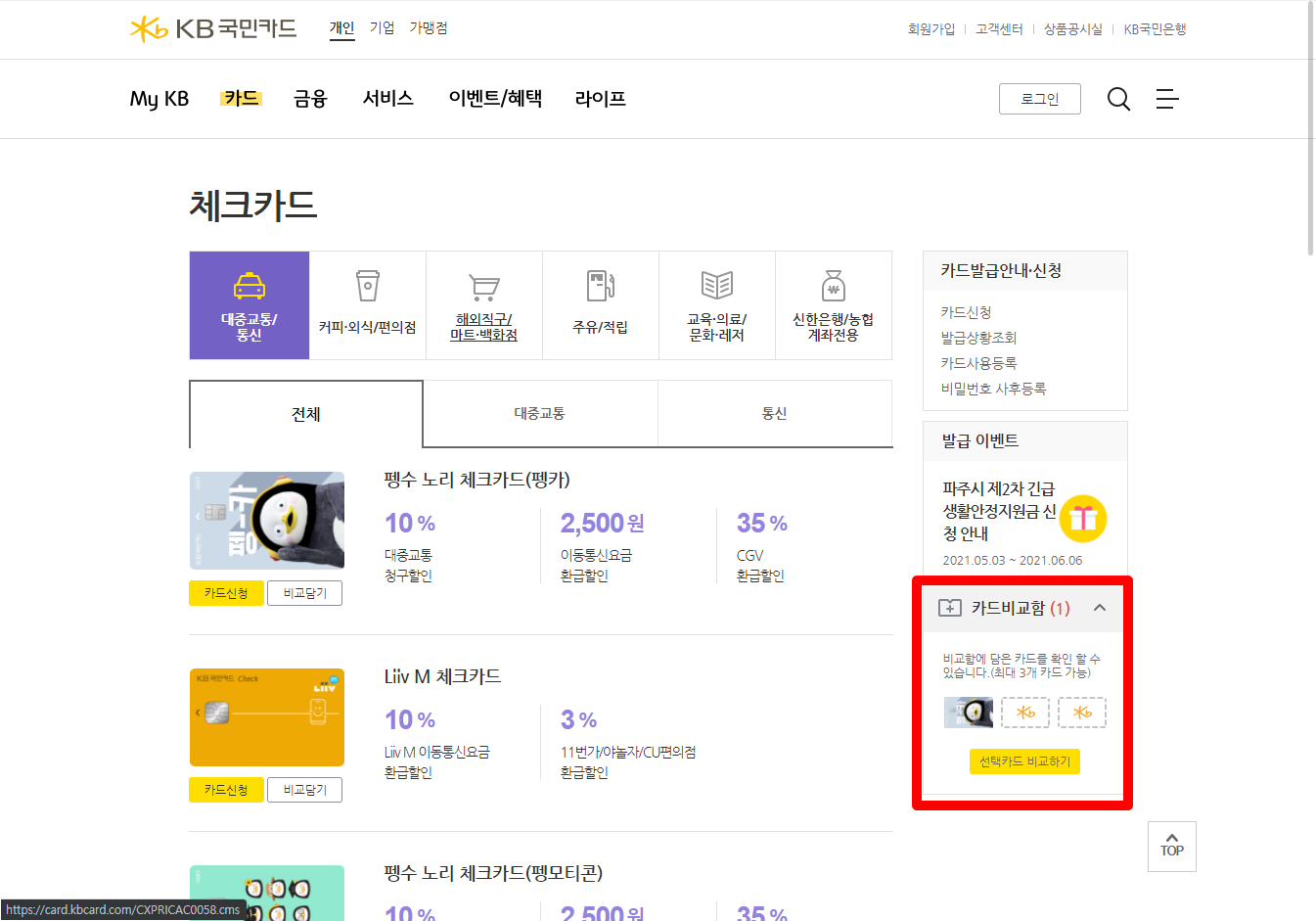Open the KB국민은행 link

pos(1155,29)
